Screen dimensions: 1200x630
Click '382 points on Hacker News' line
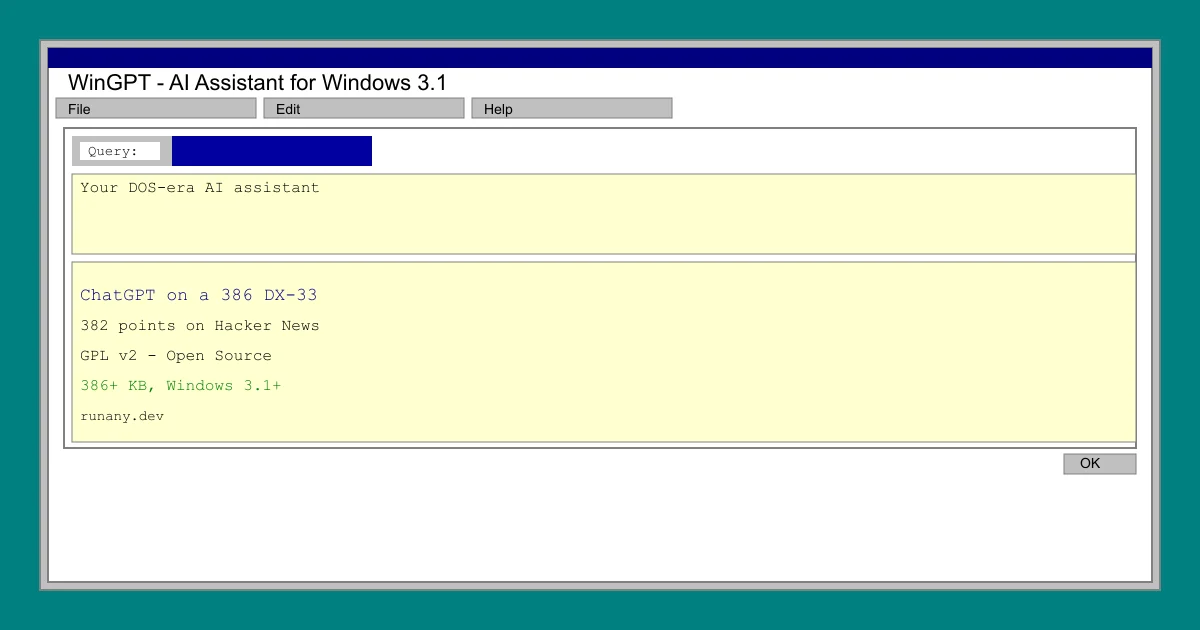(200, 325)
